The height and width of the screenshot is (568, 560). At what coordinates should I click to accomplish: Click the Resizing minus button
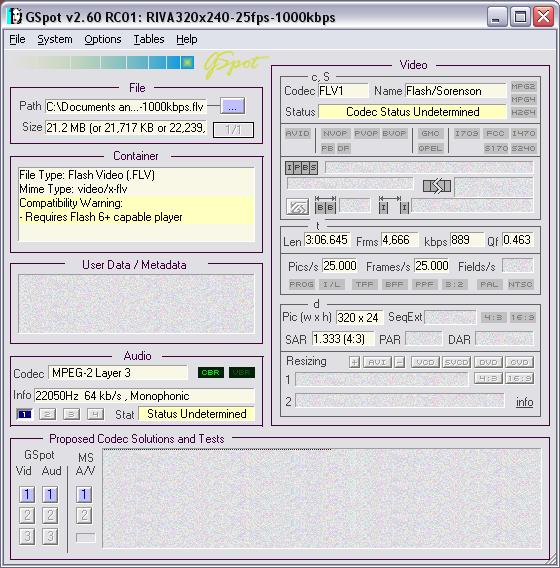pos(400,362)
